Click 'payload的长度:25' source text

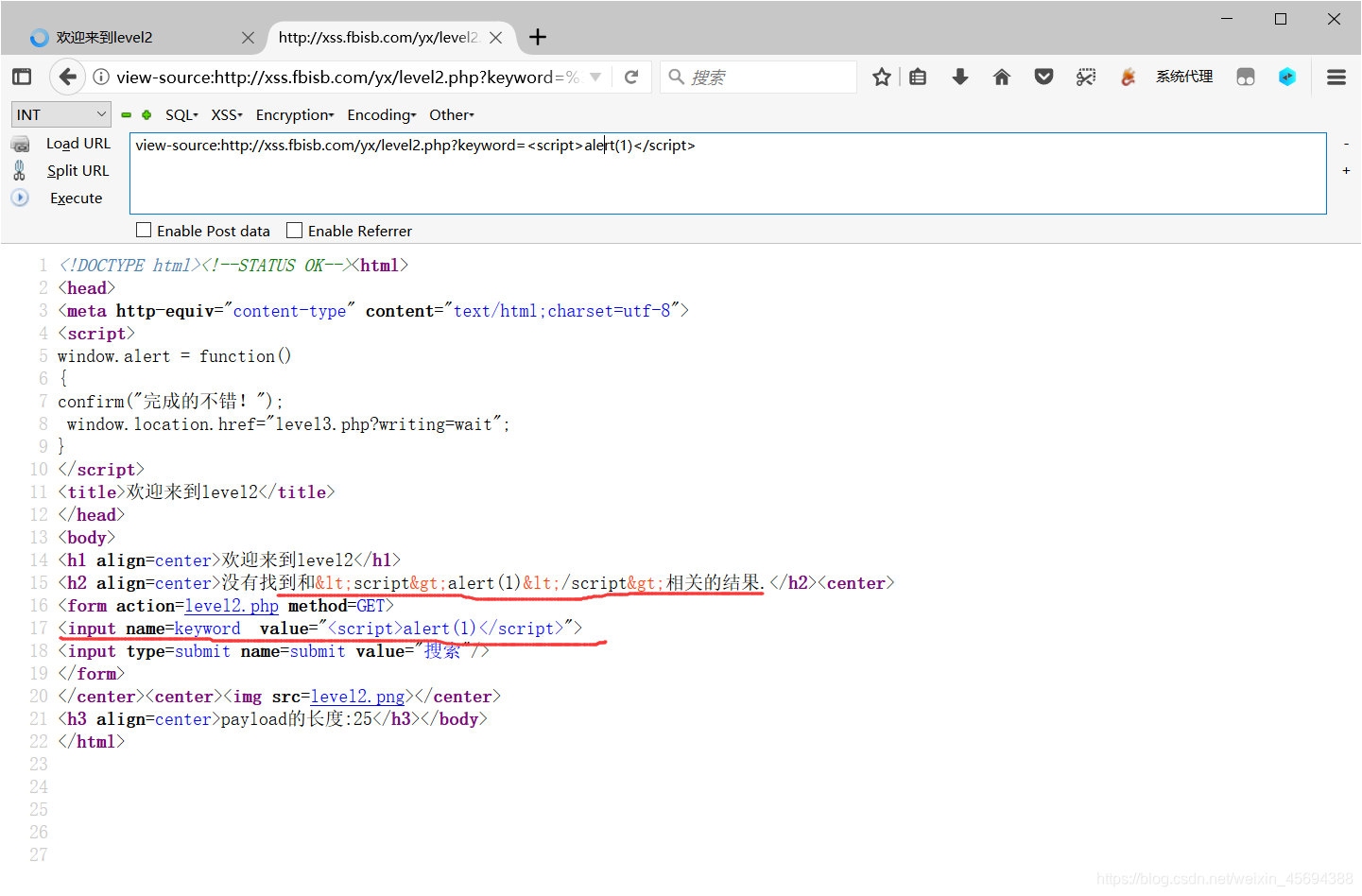(297, 719)
